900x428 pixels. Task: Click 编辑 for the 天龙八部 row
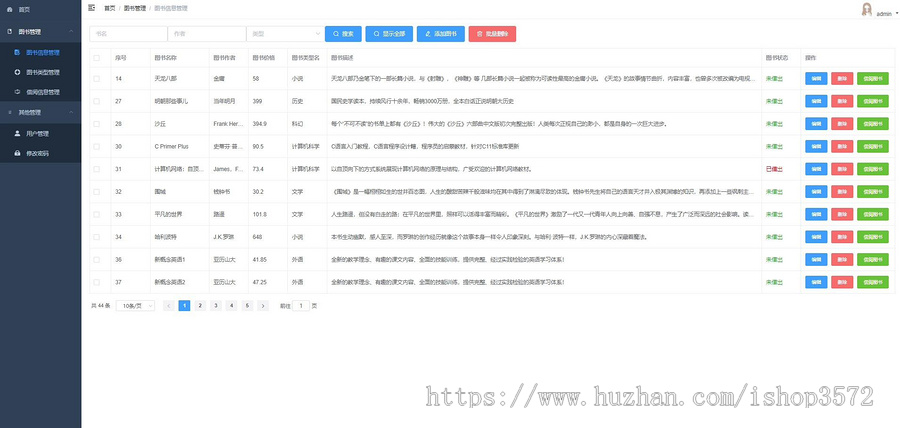click(816, 79)
